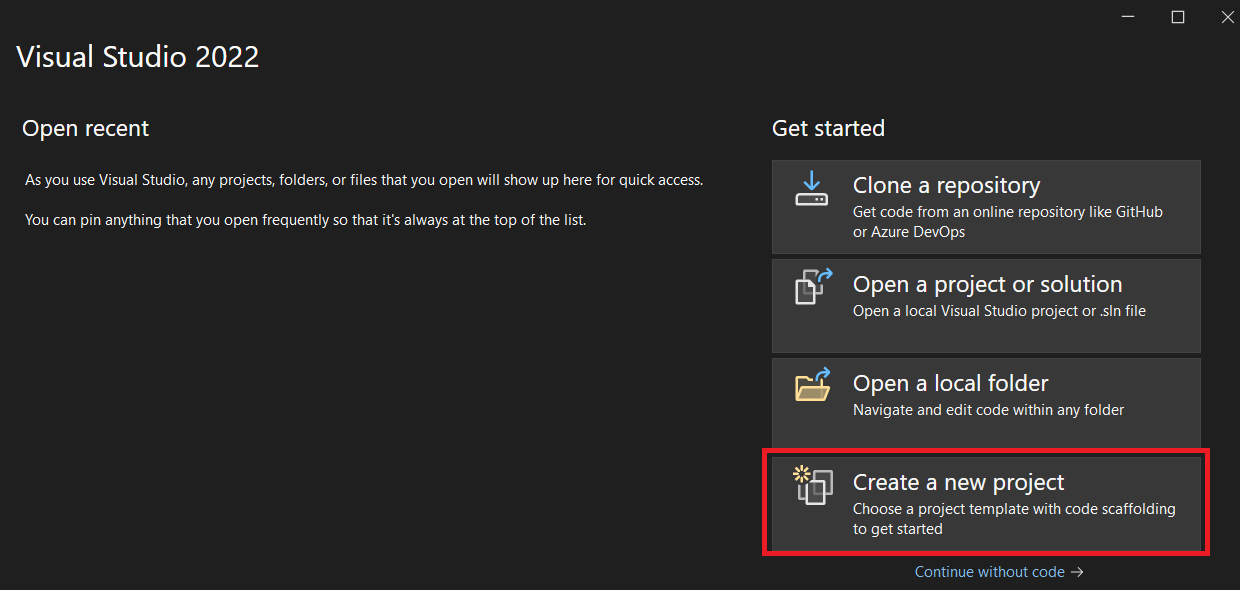Click the Clone a repository download icon
Screen dimensions: 1240x590
[812, 188]
